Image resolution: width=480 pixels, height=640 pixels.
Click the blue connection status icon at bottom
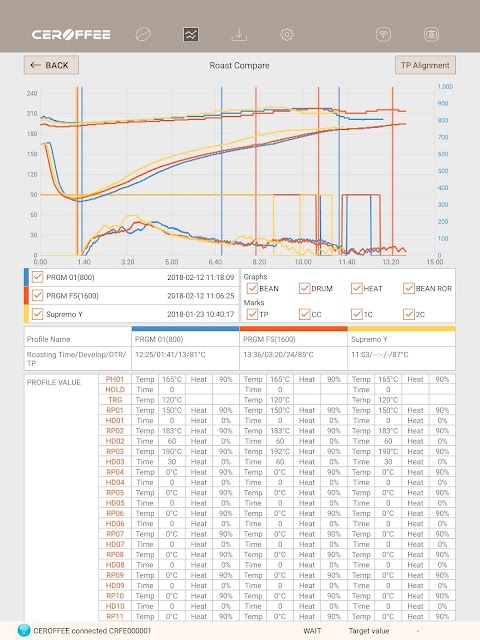point(24,631)
